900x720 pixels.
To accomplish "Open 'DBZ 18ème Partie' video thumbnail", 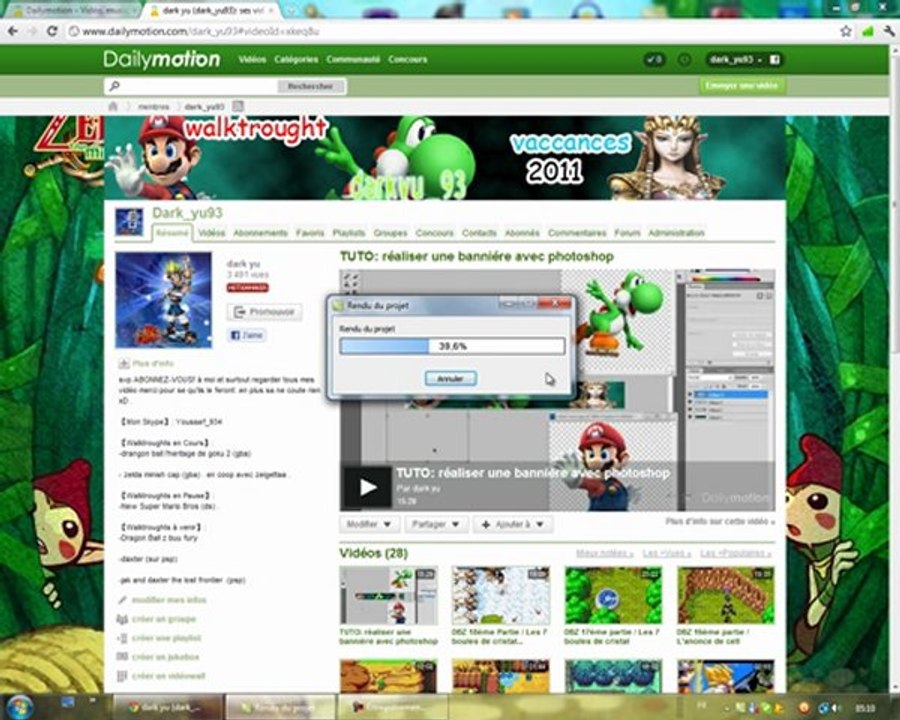I will pos(501,595).
